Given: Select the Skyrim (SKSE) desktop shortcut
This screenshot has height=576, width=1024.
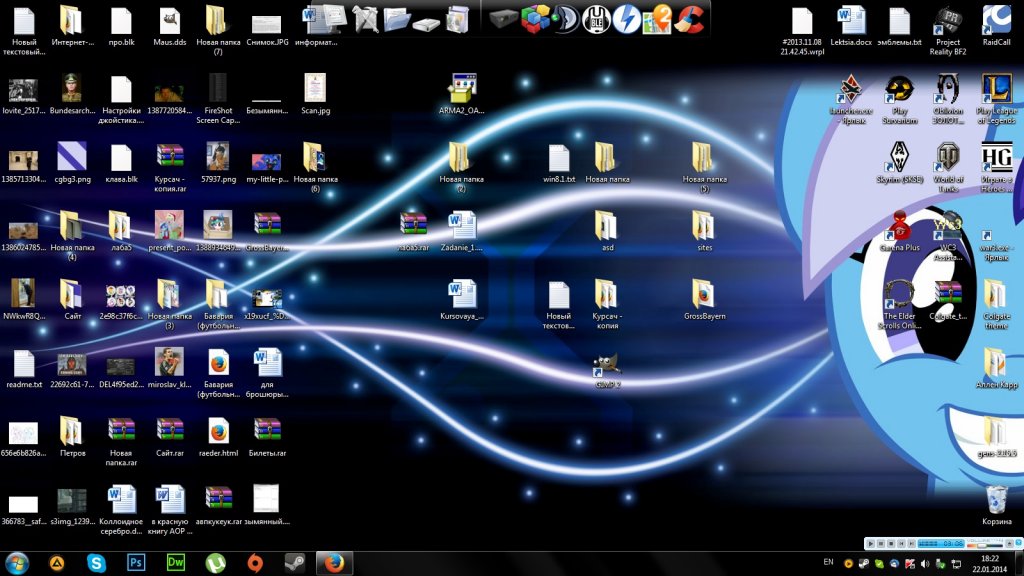Looking at the screenshot, I should coord(898,158).
